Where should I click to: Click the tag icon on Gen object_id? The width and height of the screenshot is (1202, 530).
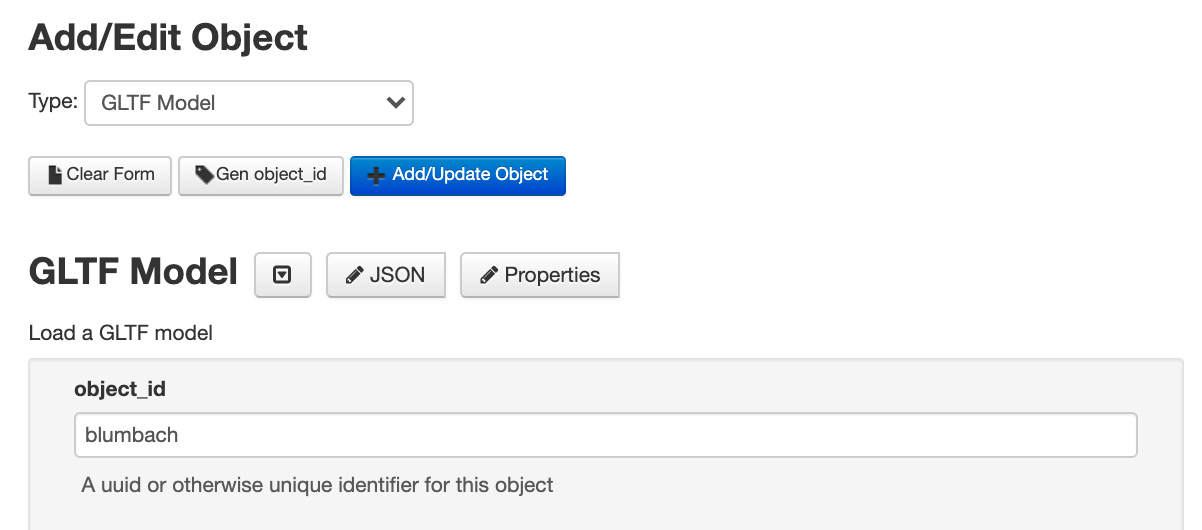tap(204, 175)
